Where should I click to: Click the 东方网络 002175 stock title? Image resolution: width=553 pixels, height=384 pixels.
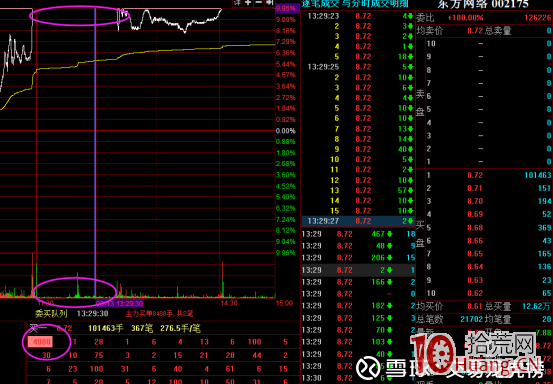click(x=483, y=4)
